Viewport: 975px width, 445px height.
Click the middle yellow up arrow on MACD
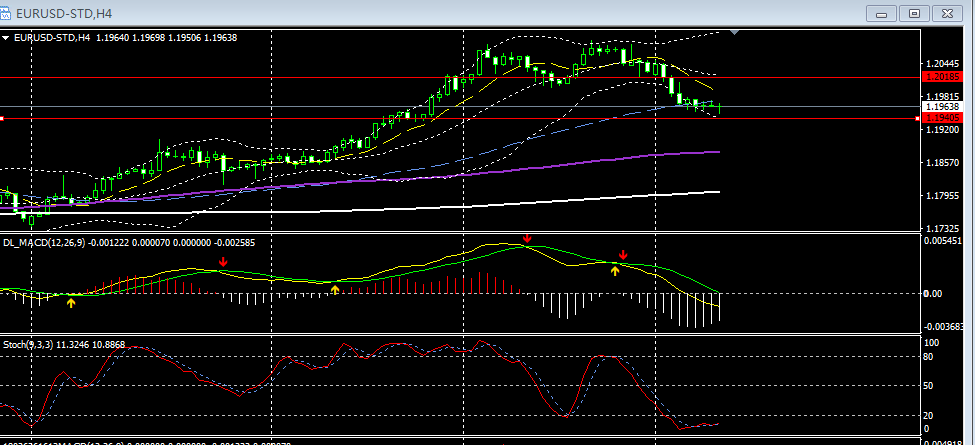[335, 289]
